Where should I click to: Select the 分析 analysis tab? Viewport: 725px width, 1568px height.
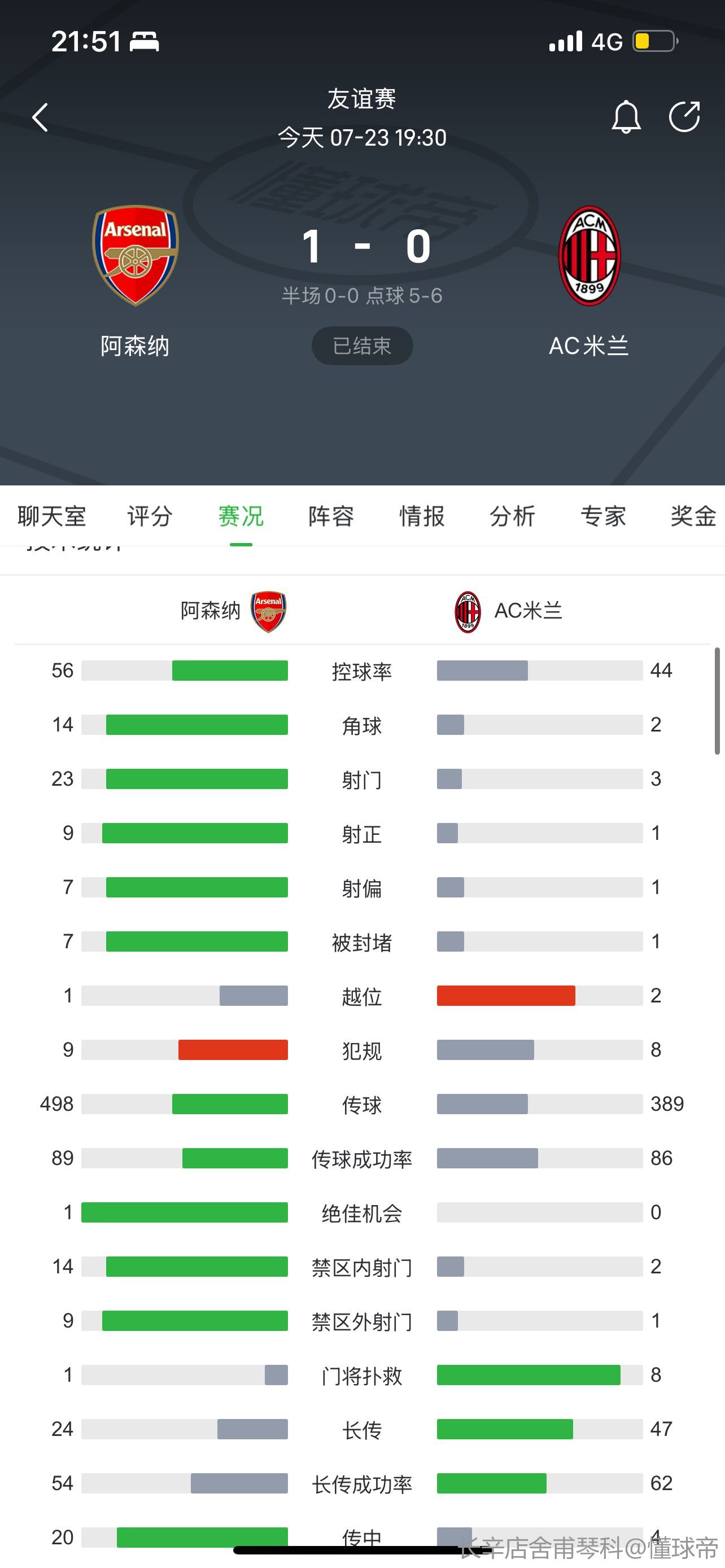(x=513, y=516)
